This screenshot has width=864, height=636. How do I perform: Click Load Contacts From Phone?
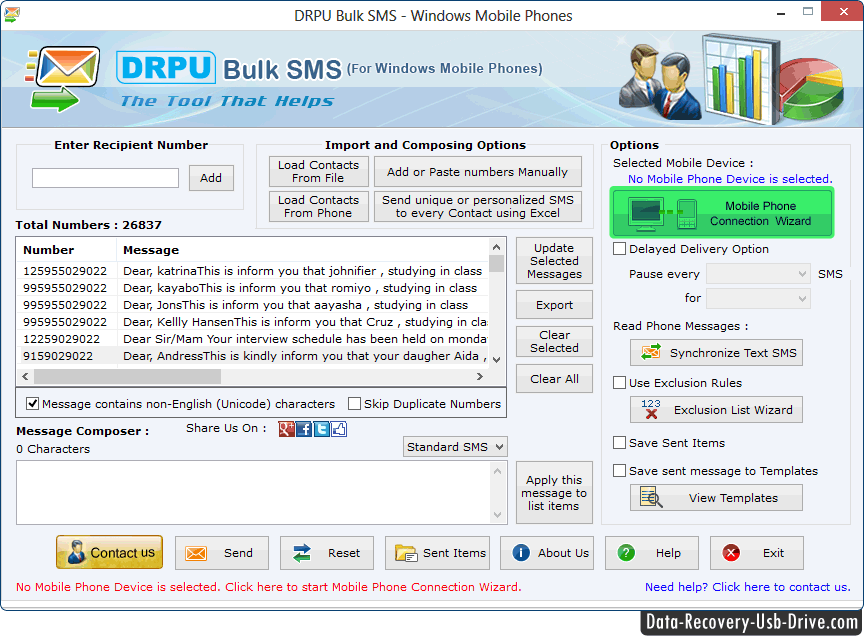(x=318, y=207)
